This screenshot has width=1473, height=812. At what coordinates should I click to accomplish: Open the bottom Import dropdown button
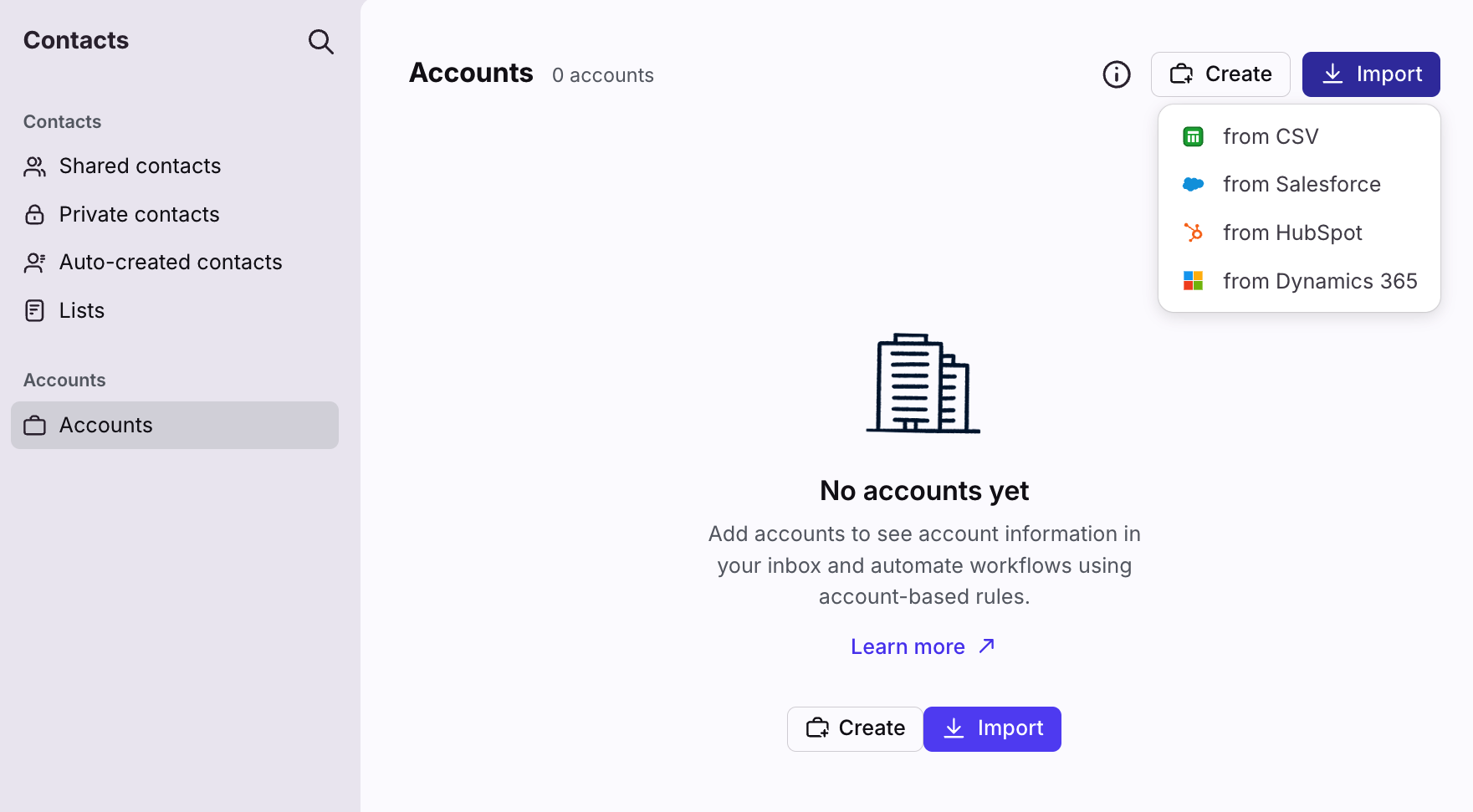(x=992, y=728)
